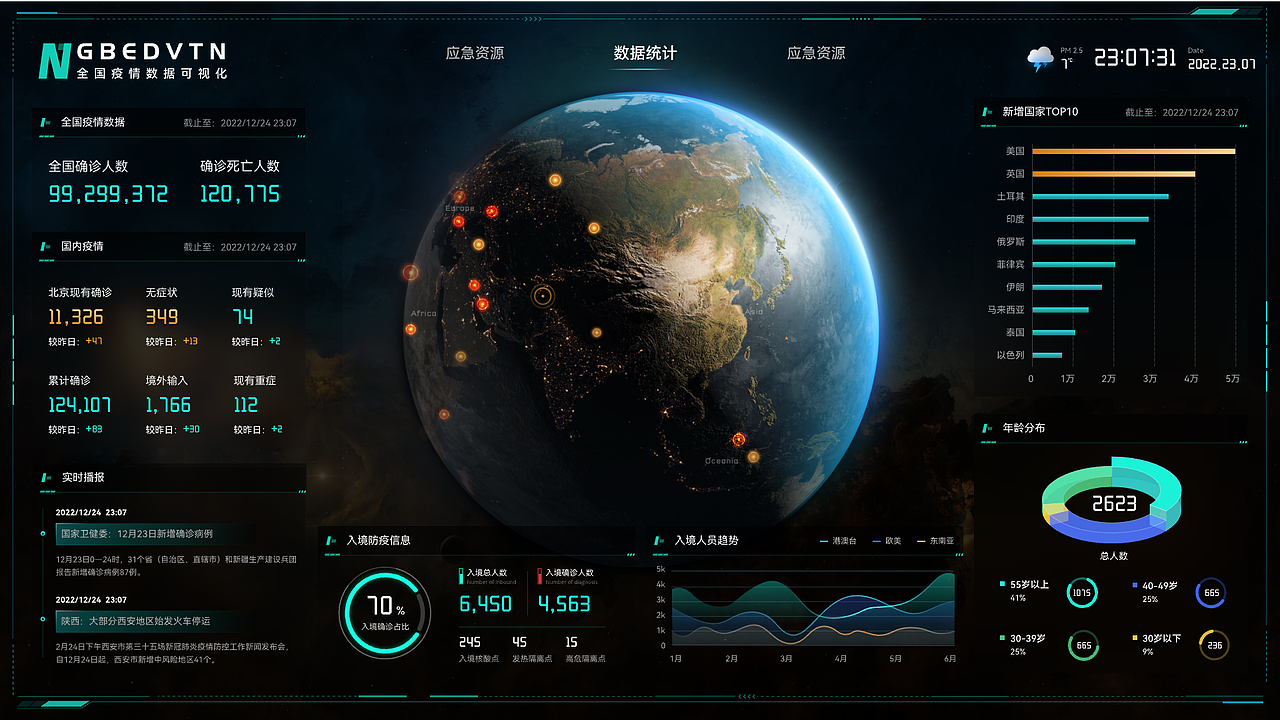Switch to the 数据统计 tab
This screenshot has width=1280, height=720.
[x=645, y=53]
